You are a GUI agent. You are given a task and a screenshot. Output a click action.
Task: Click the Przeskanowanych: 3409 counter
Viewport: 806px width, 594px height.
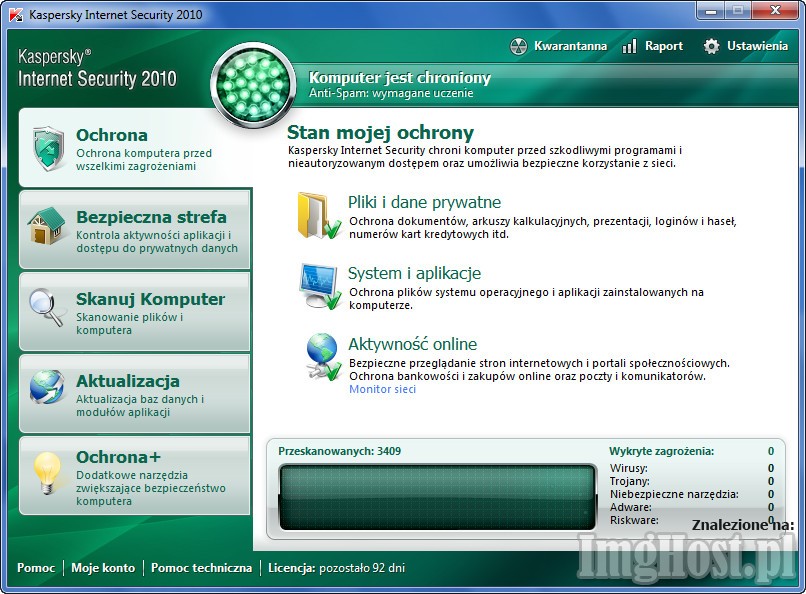[340, 451]
